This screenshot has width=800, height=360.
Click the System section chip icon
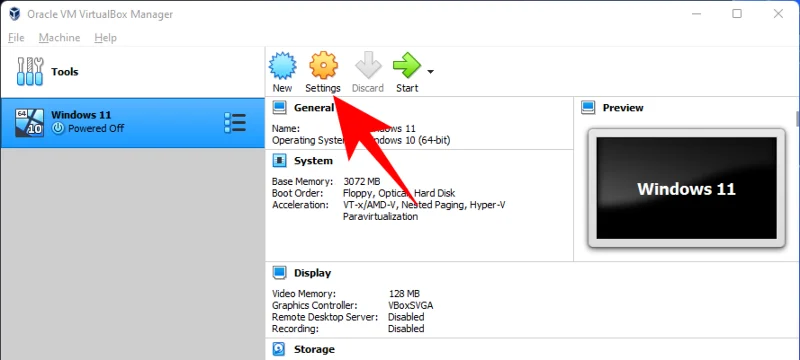[279, 161]
